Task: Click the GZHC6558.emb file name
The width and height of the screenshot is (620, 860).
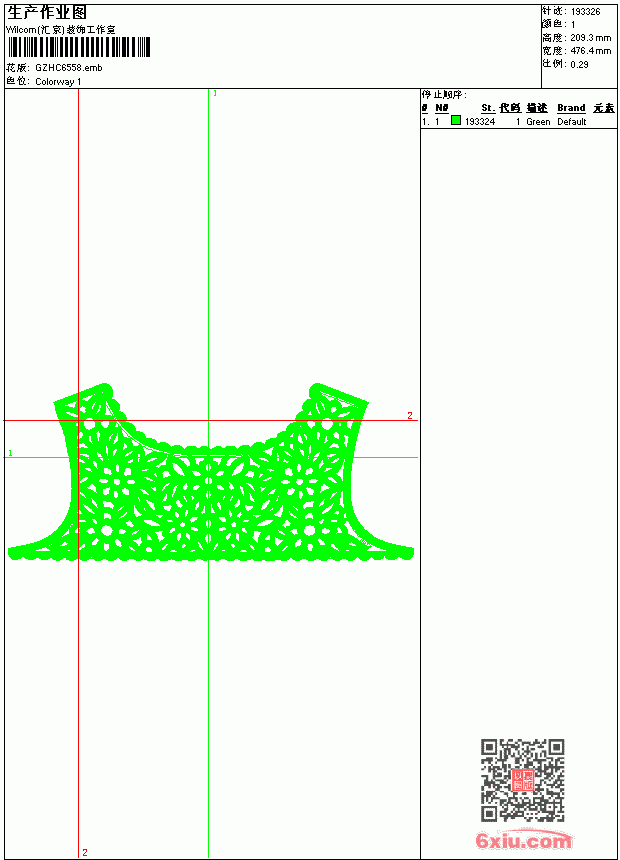Action: tap(69, 68)
